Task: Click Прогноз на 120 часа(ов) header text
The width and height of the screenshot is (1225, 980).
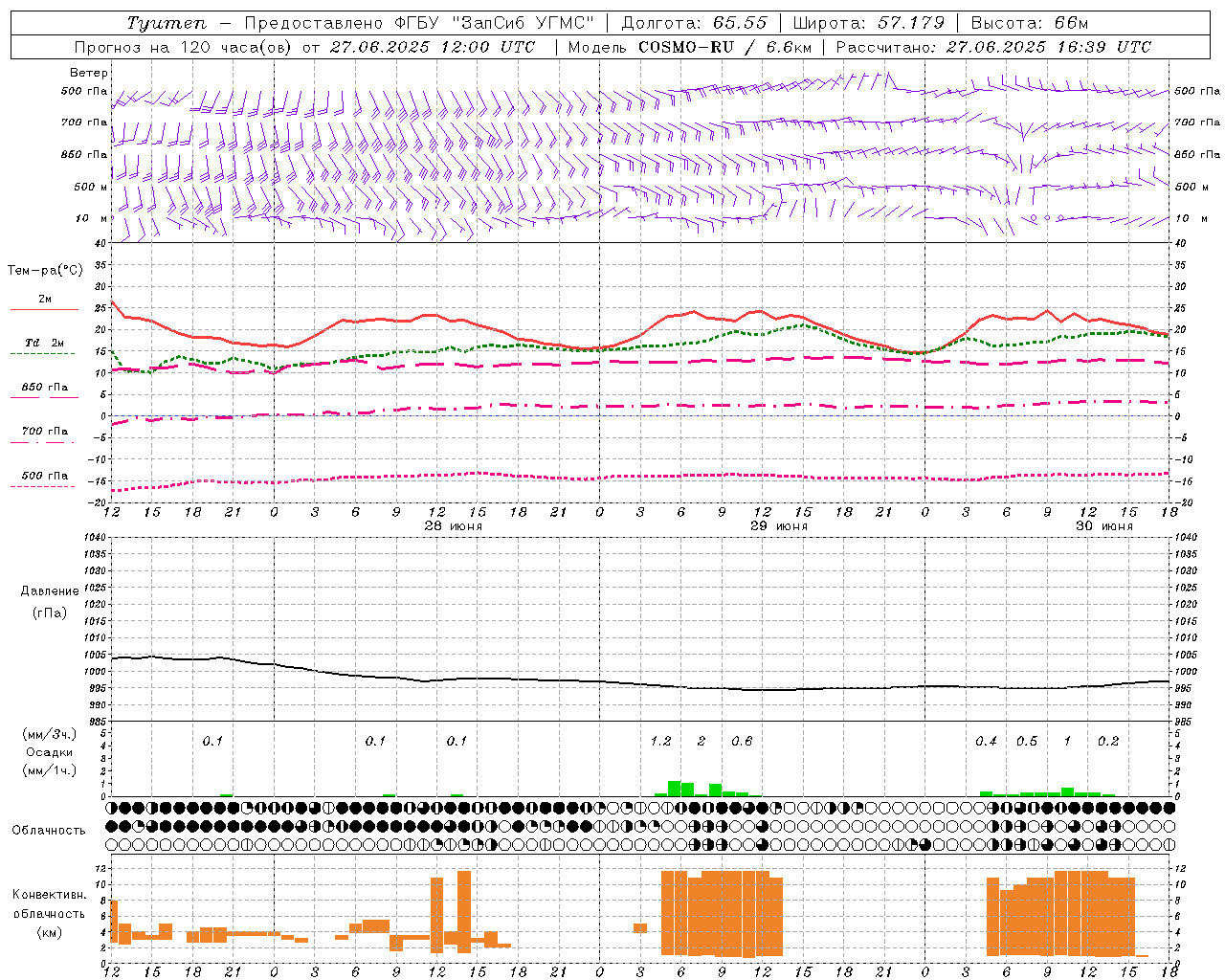Action: click(183, 47)
